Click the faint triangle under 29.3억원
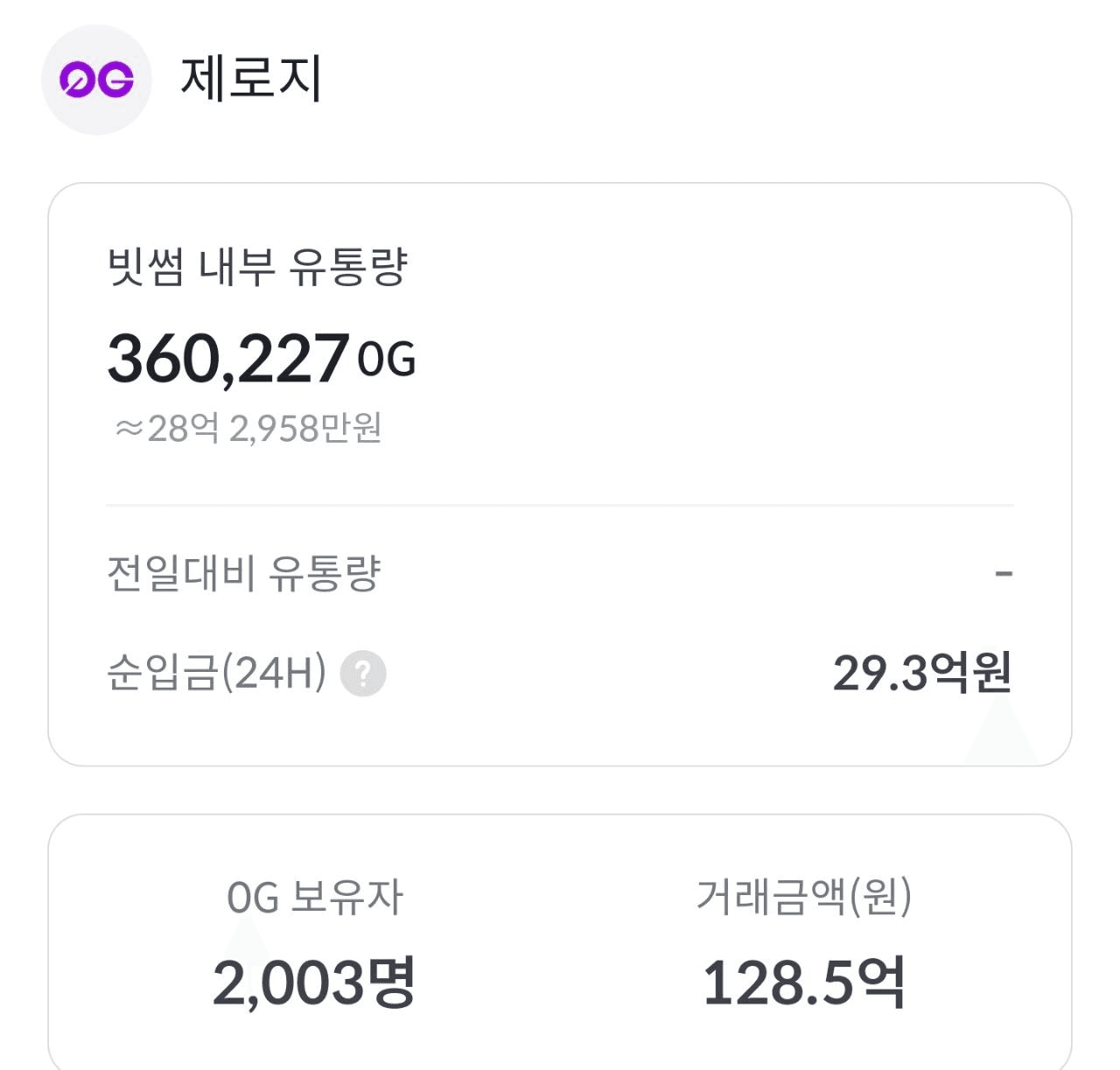Image resolution: width=1120 pixels, height=1070 pixels. pos(1001,733)
